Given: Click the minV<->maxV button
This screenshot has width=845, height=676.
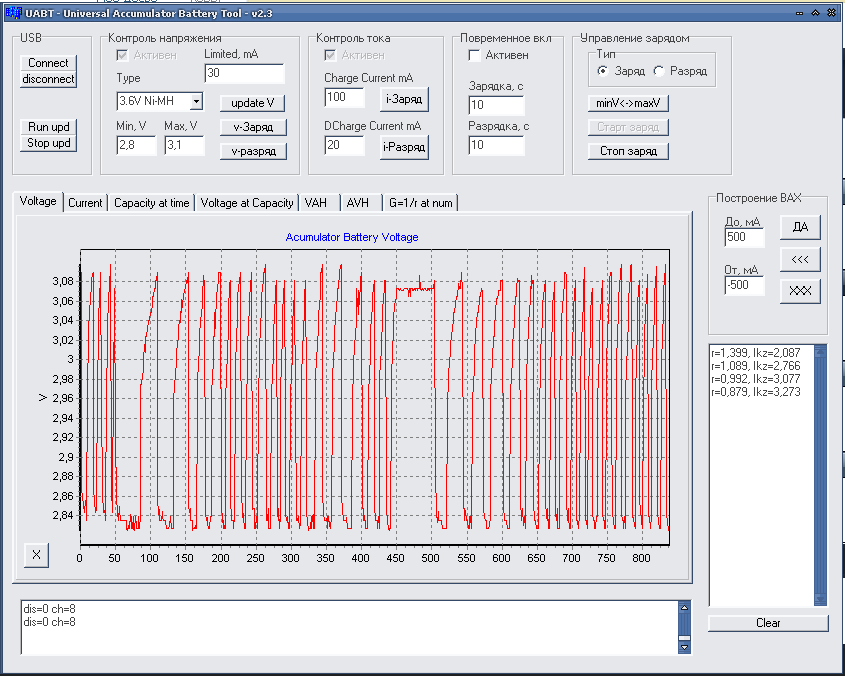Looking at the screenshot, I should coord(628,103).
